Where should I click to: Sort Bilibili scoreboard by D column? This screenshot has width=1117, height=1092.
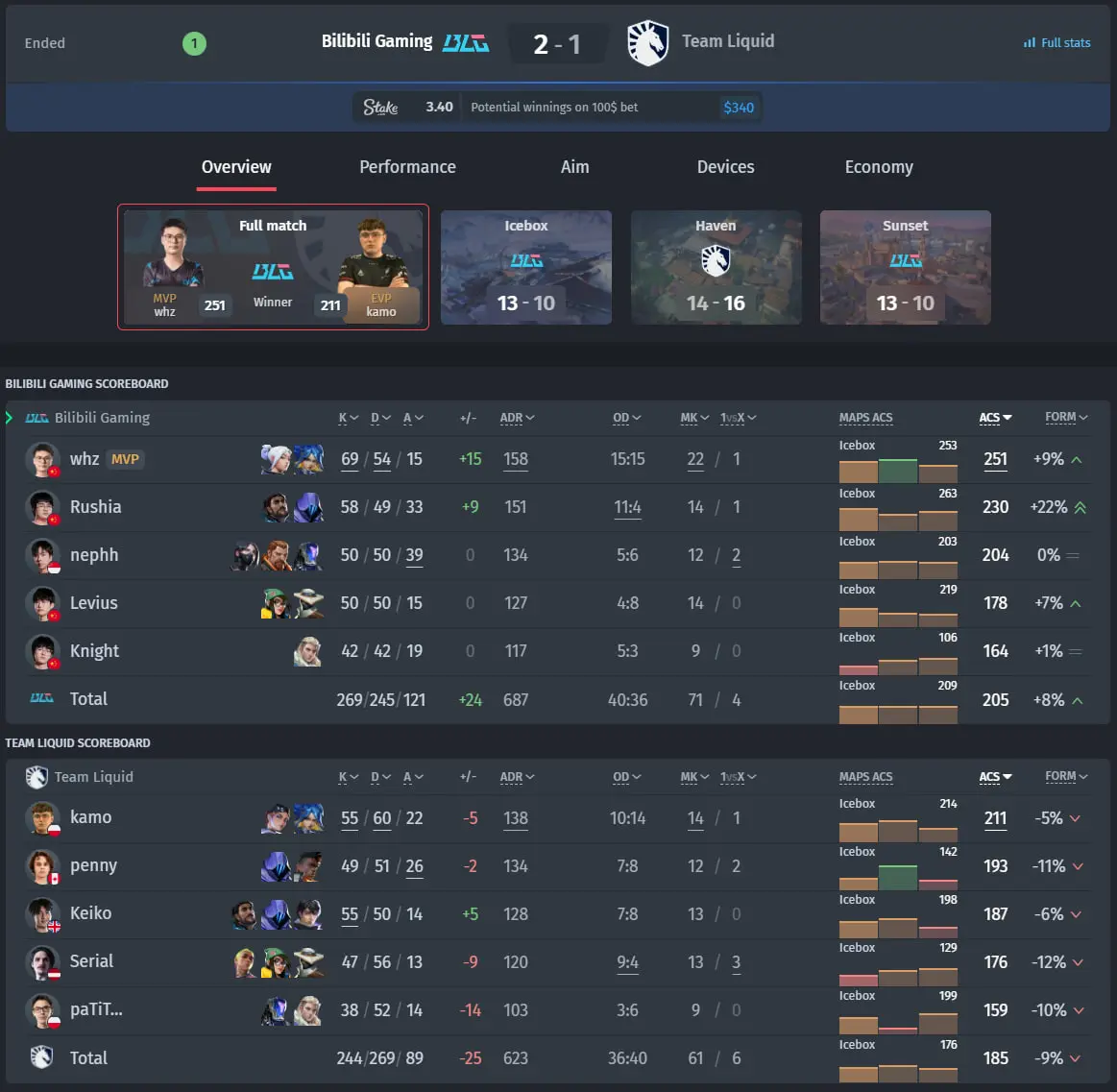click(380, 418)
